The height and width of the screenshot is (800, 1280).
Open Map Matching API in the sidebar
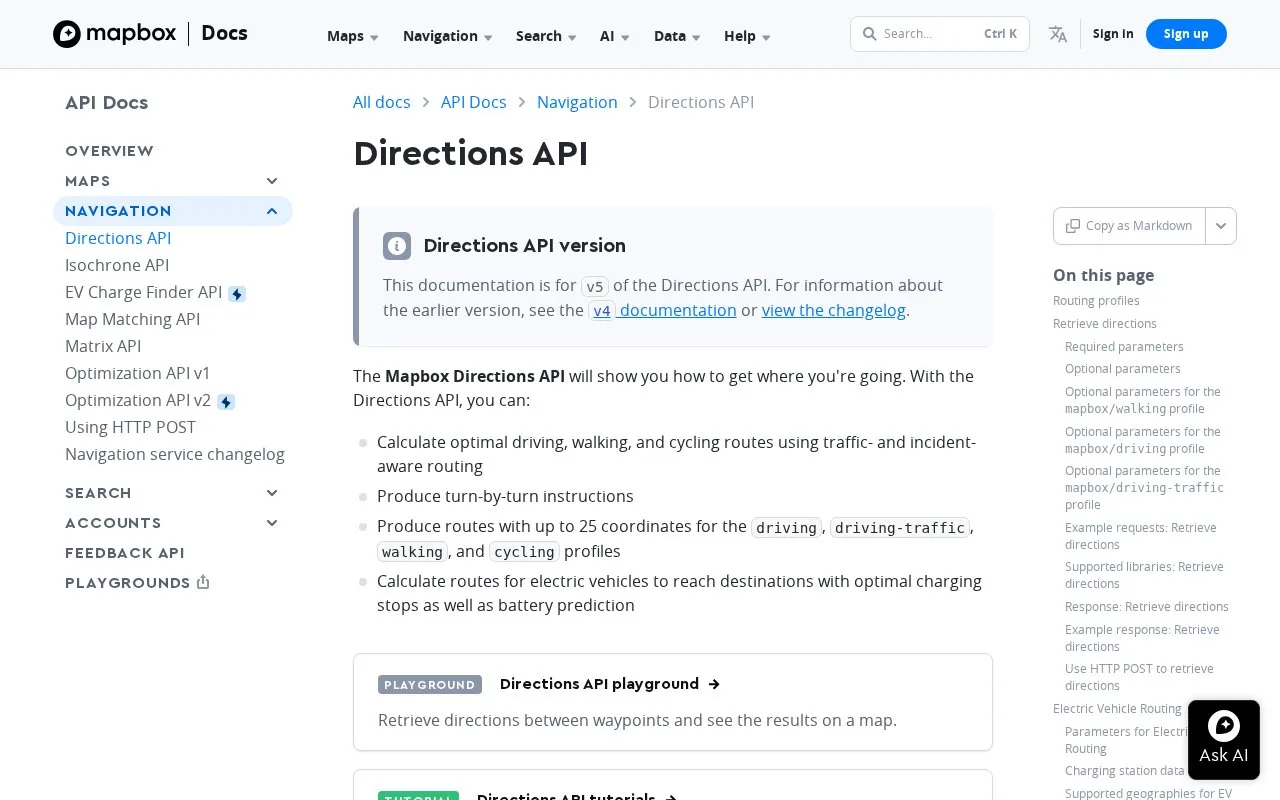133,319
